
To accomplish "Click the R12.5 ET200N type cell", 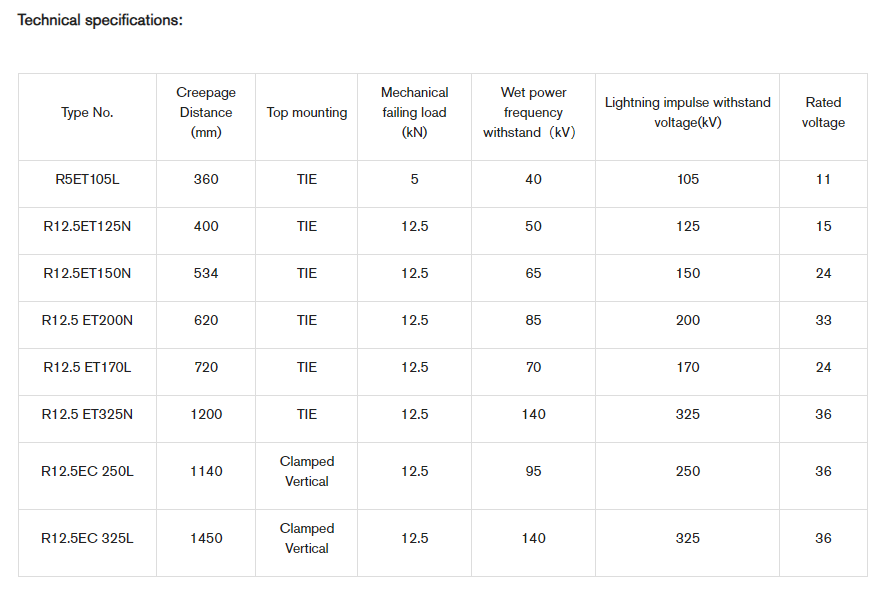I will coord(87,320).
